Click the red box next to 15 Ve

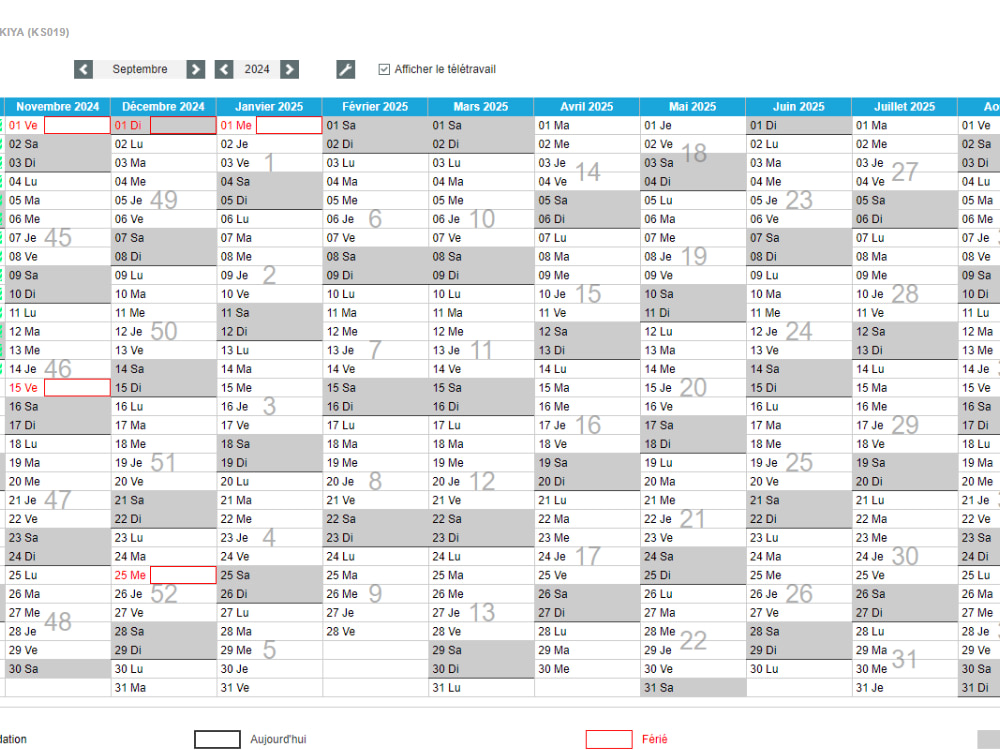(x=77, y=388)
